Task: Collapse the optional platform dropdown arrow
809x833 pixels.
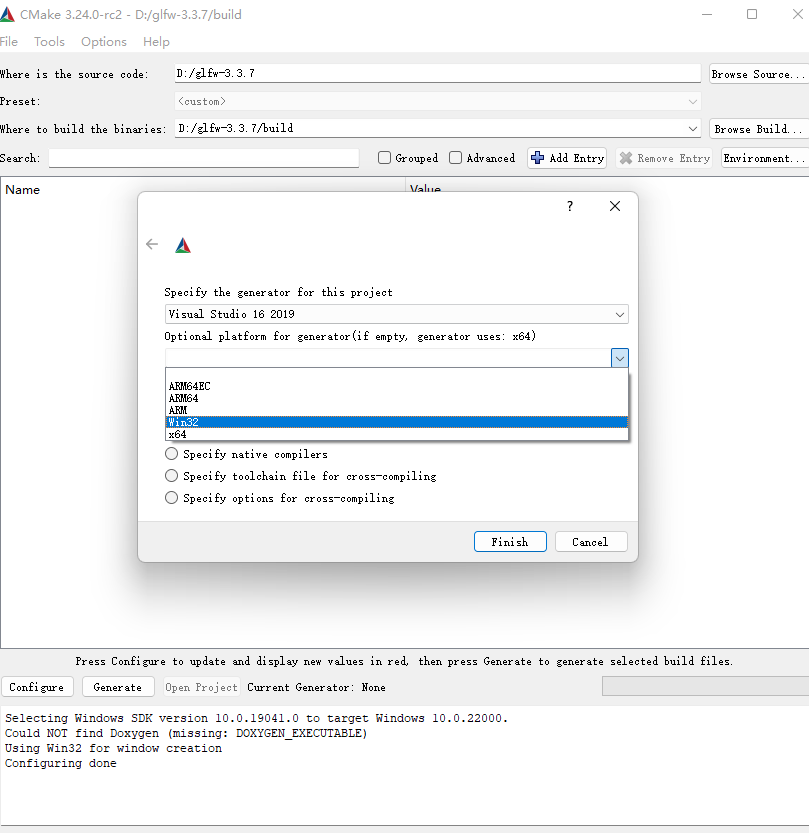Action: click(x=619, y=358)
